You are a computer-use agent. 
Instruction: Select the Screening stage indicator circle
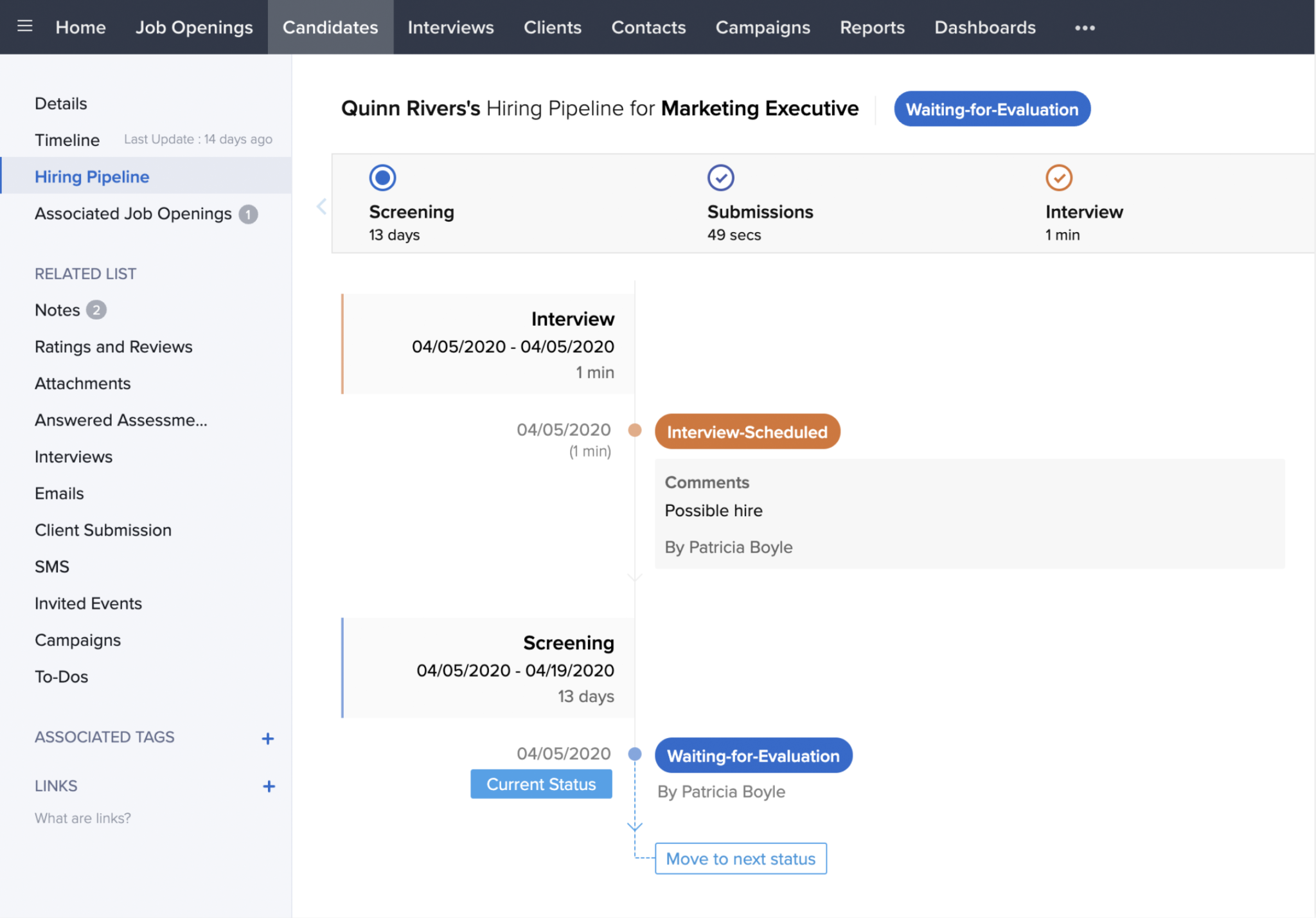click(x=382, y=177)
